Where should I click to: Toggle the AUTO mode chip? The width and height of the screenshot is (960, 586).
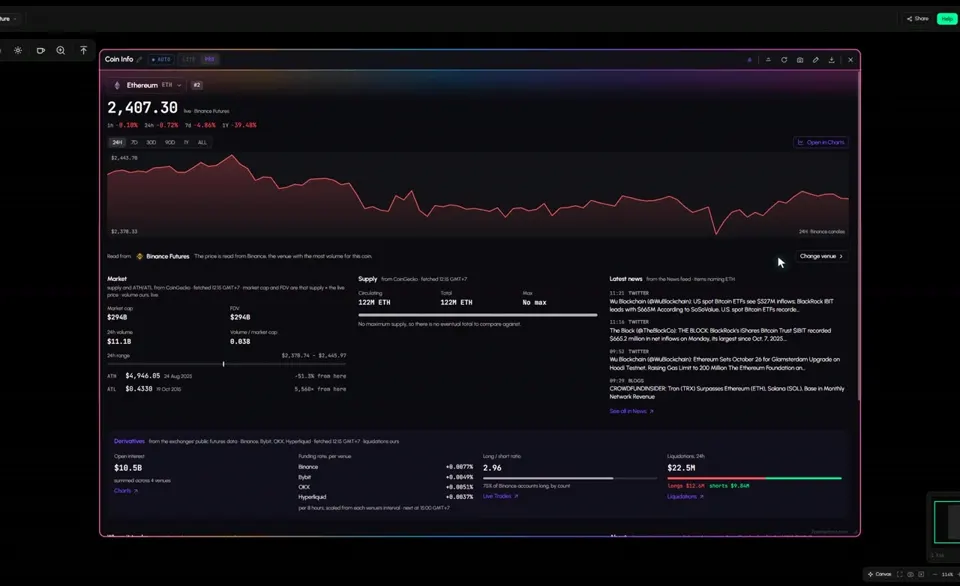161,59
